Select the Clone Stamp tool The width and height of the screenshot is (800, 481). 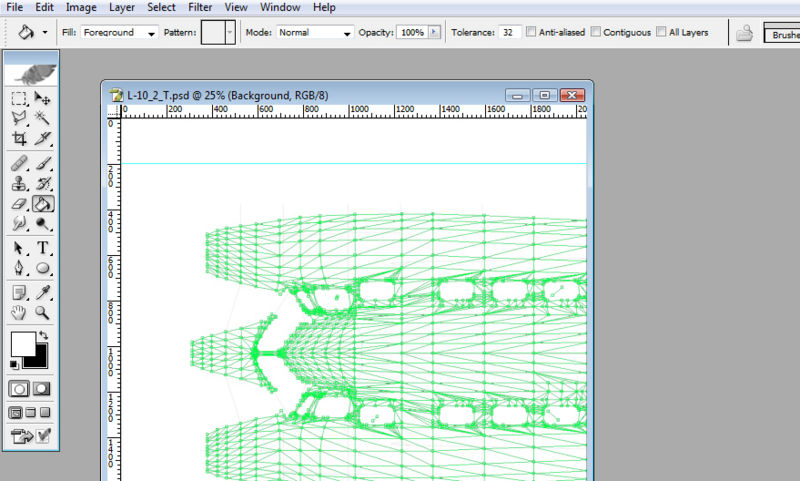[19, 184]
